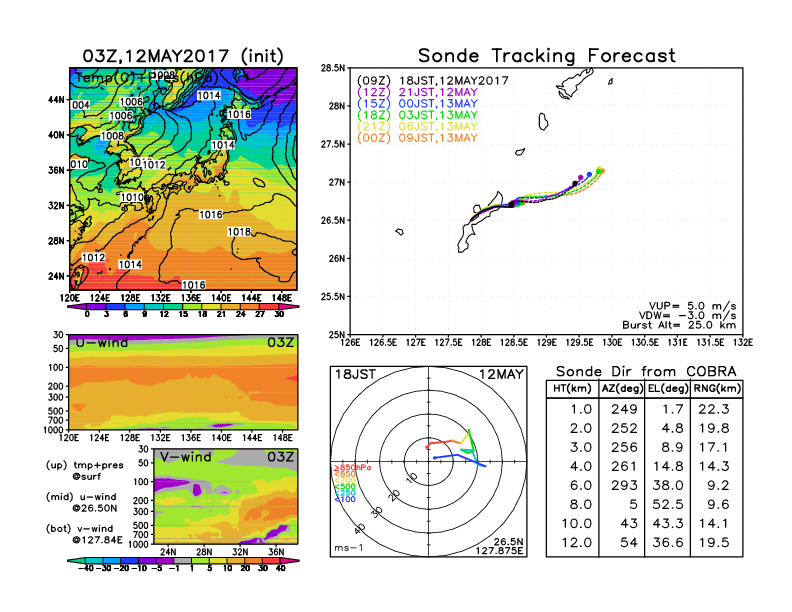Viewport: 792px width, 612px height.
Task: Click the '≥850hPa' red hodograph legend label
Action: (x=353, y=468)
